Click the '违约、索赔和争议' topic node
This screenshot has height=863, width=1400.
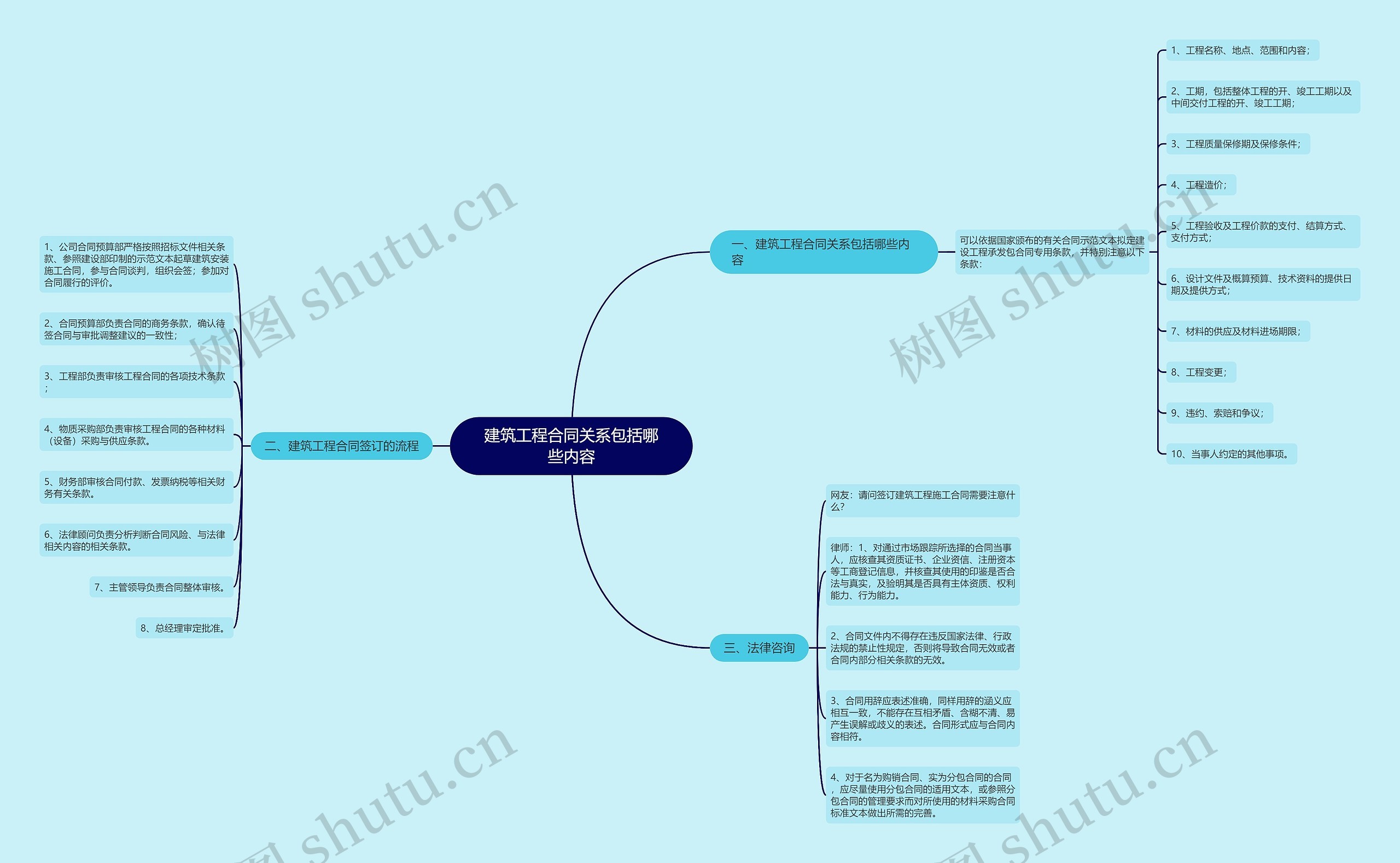pyautogui.click(x=1213, y=414)
